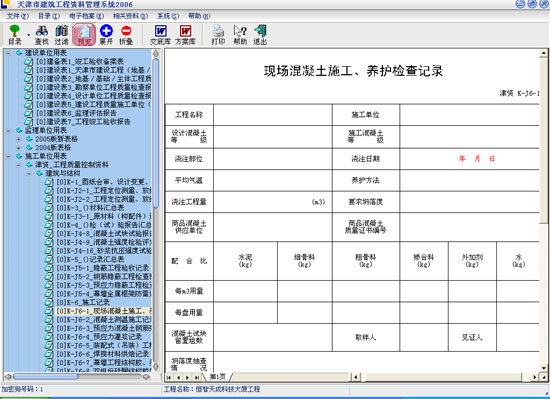Click the 打印 printer icon

point(218,35)
